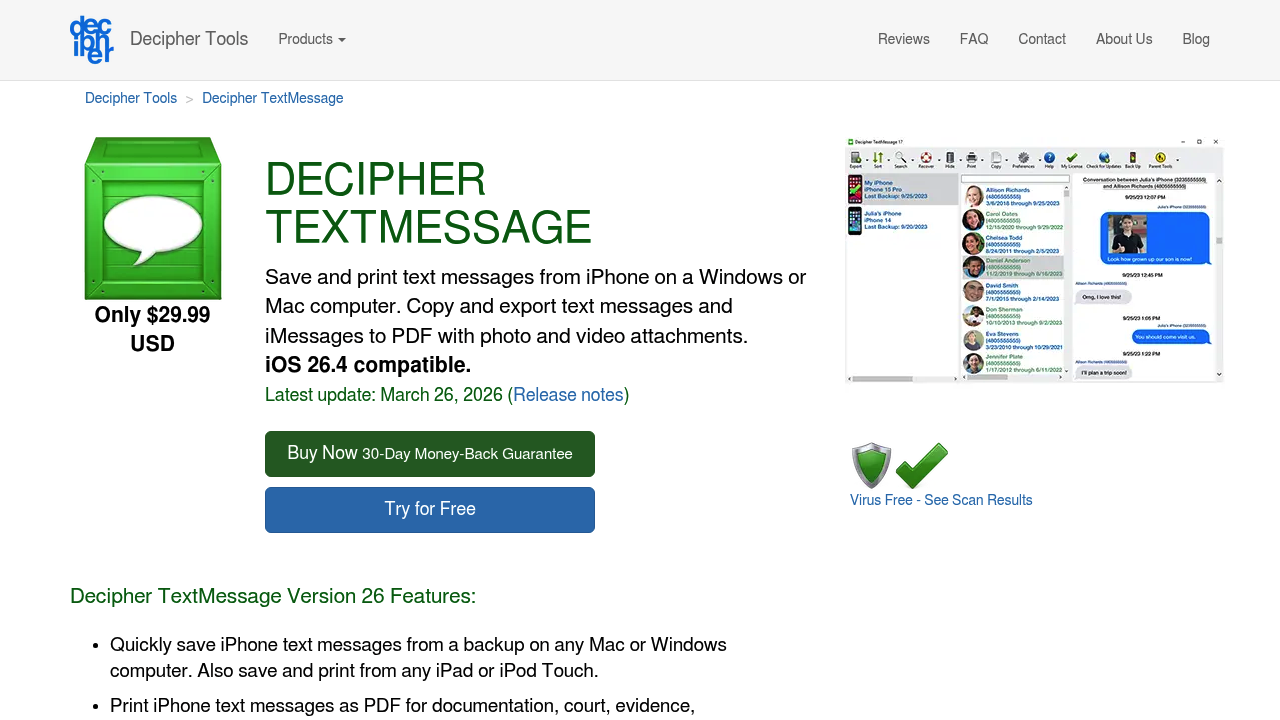Click the Search magnifier icon in Decipher toolbar
The width and height of the screenshot is (1280, 720).
(x=901, y=157)
